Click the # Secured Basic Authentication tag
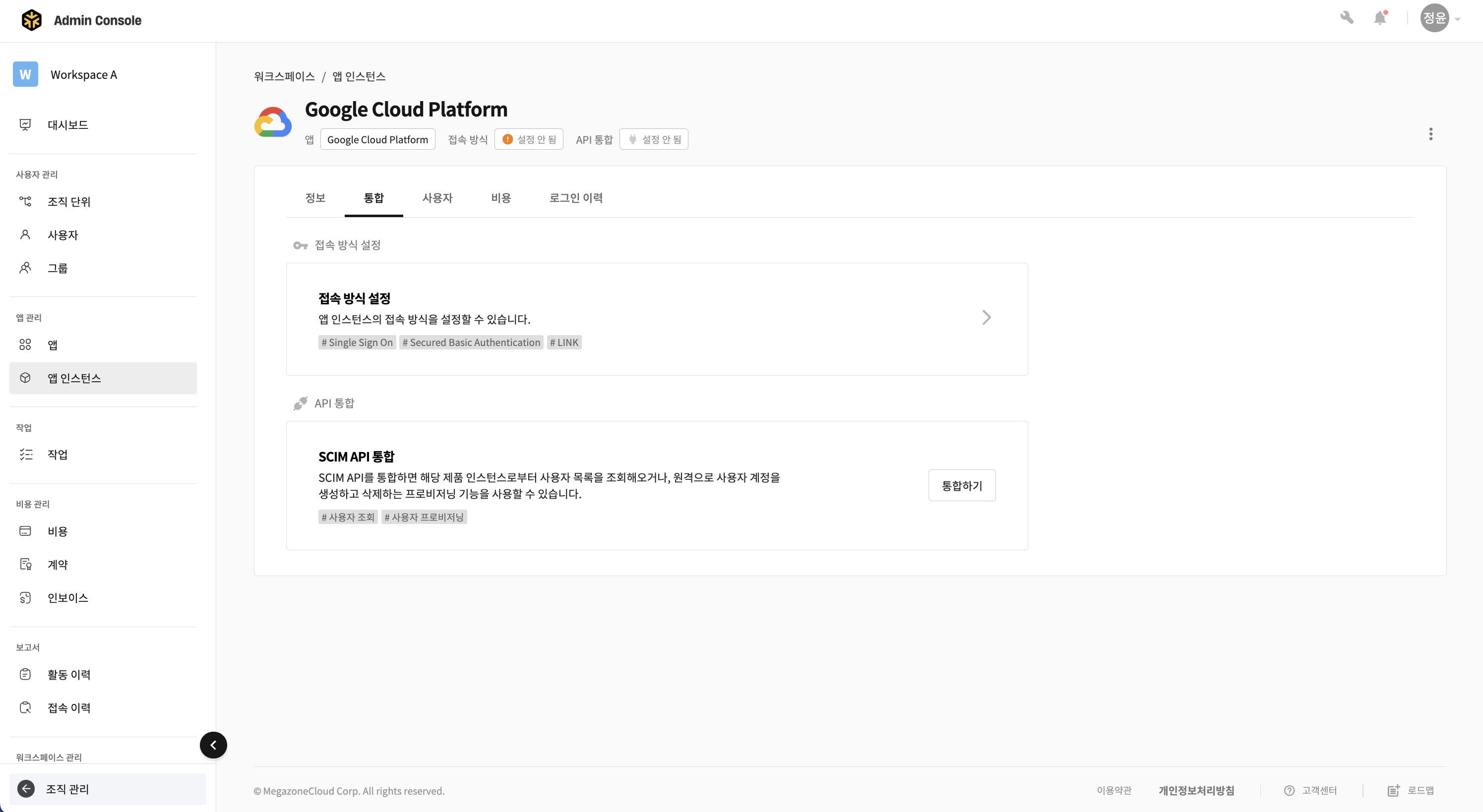Image resolution: width=1483 pixels, height=812 pixels. tap(472, 343)
